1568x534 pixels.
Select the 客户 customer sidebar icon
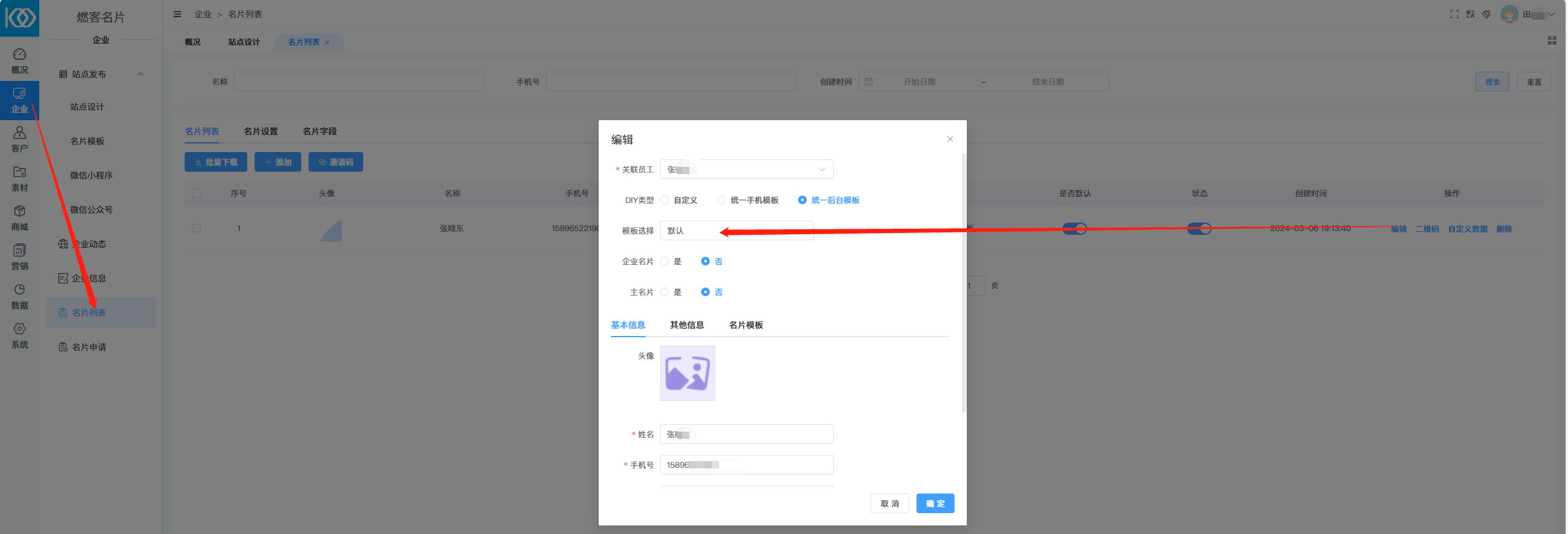(x=20, y=139)
